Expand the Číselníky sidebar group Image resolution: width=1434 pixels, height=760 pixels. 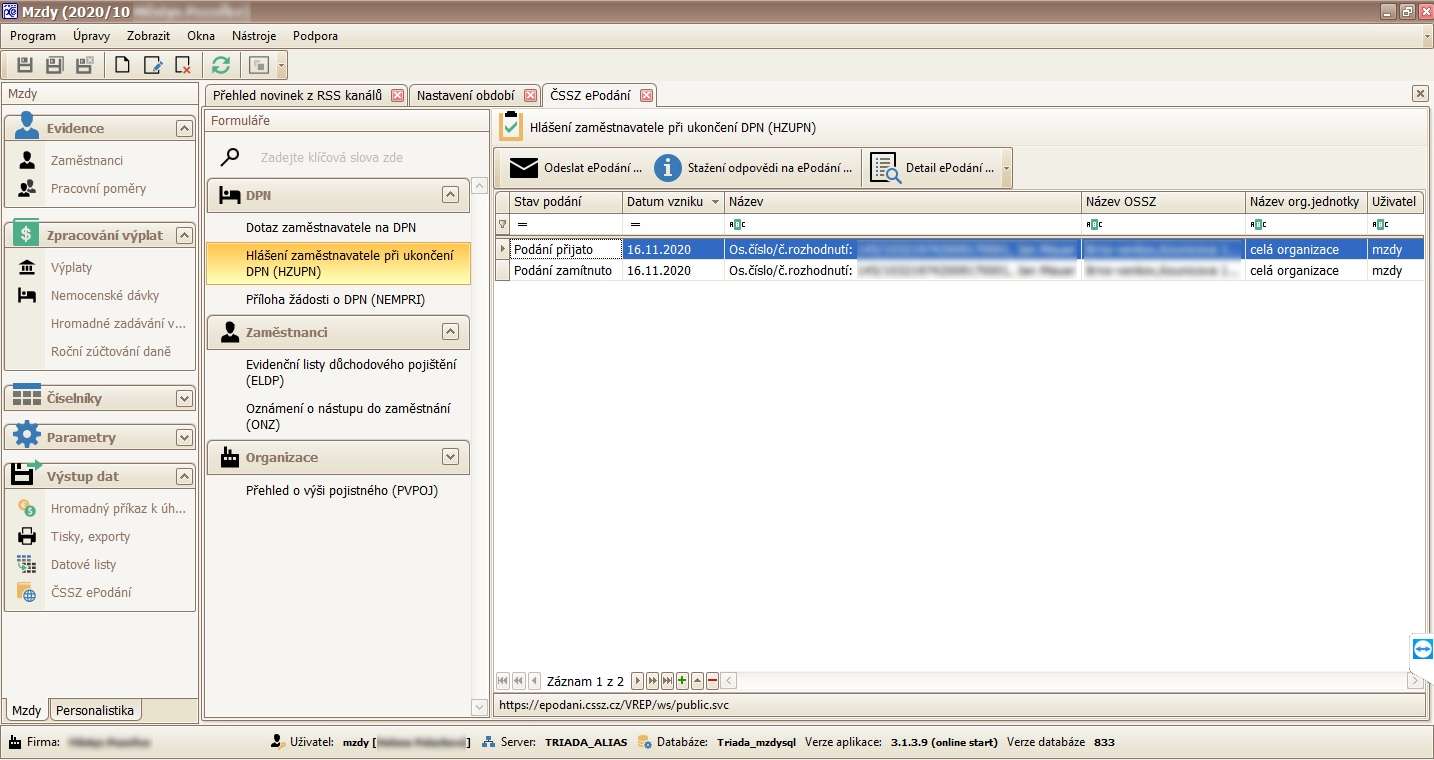[183, 398]
